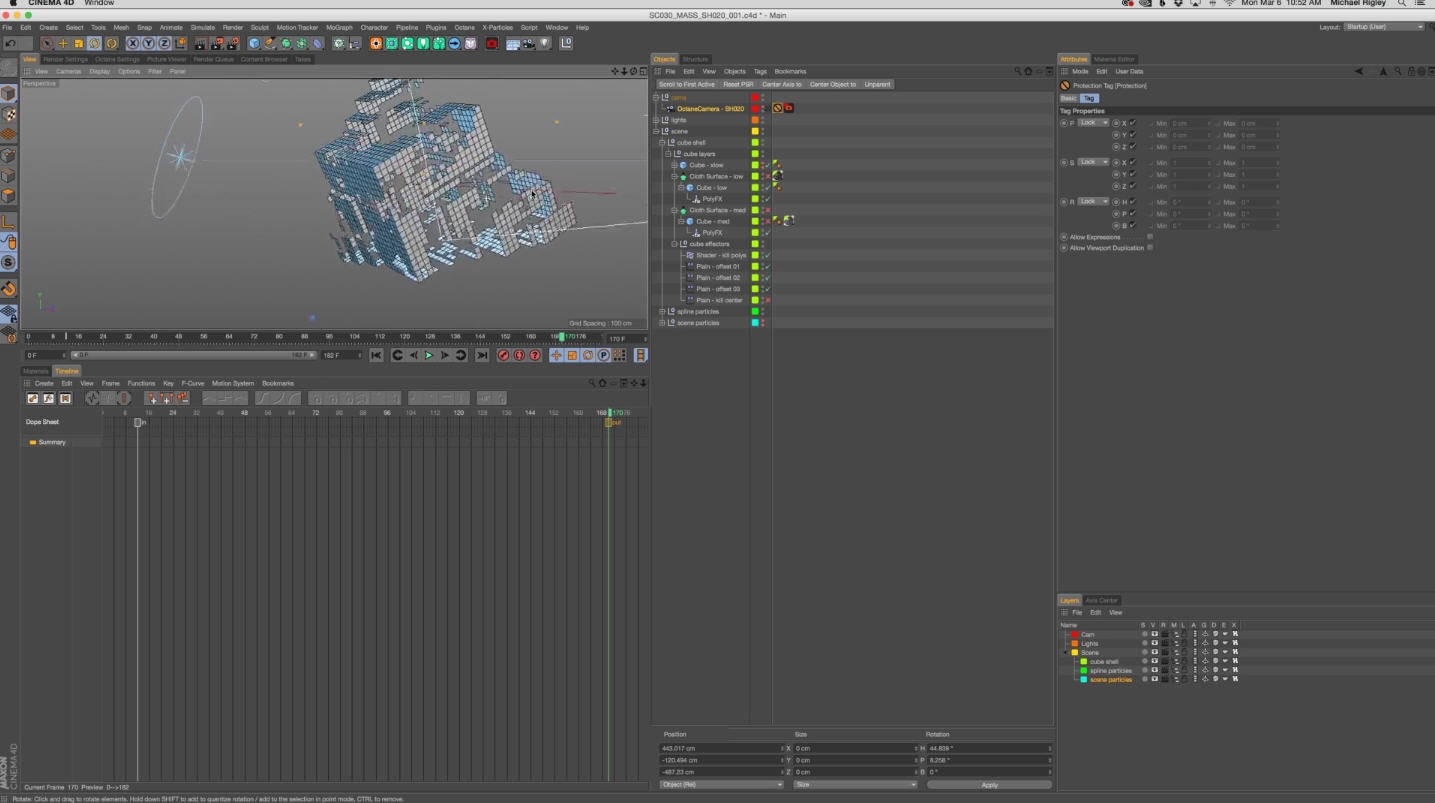Click the Reset PSR button

[x=738, y=84]
